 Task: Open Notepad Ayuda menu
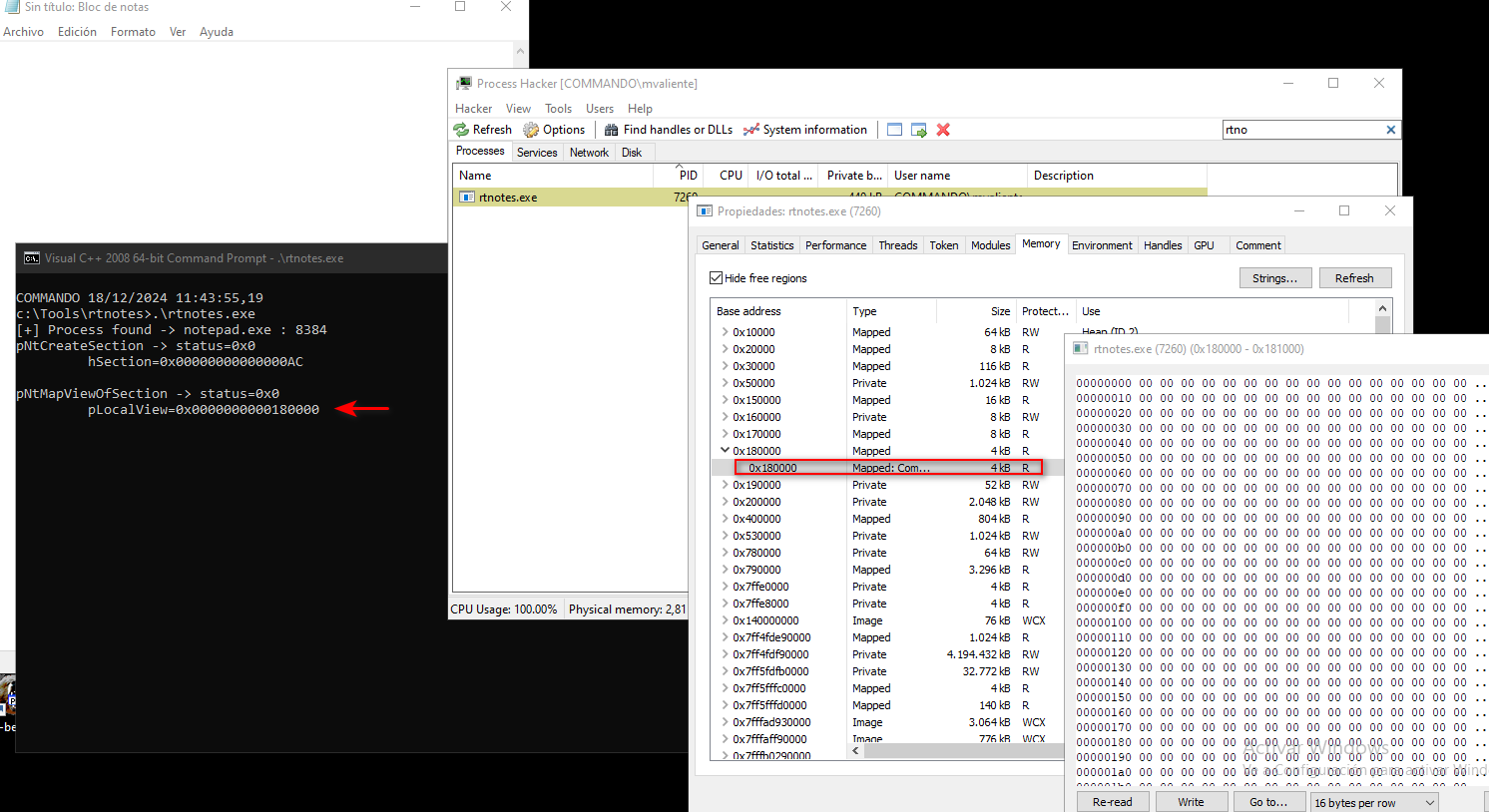[216, 32]
